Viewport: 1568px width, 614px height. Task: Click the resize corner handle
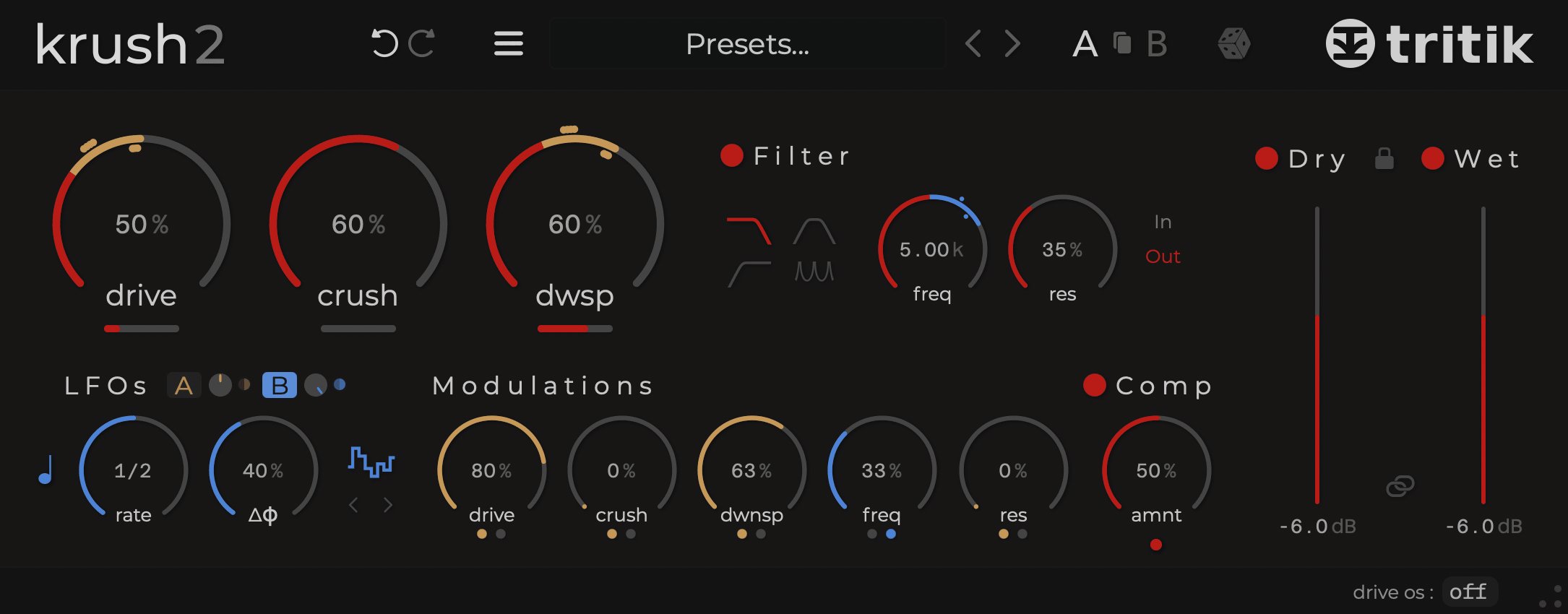[1551, 597]
